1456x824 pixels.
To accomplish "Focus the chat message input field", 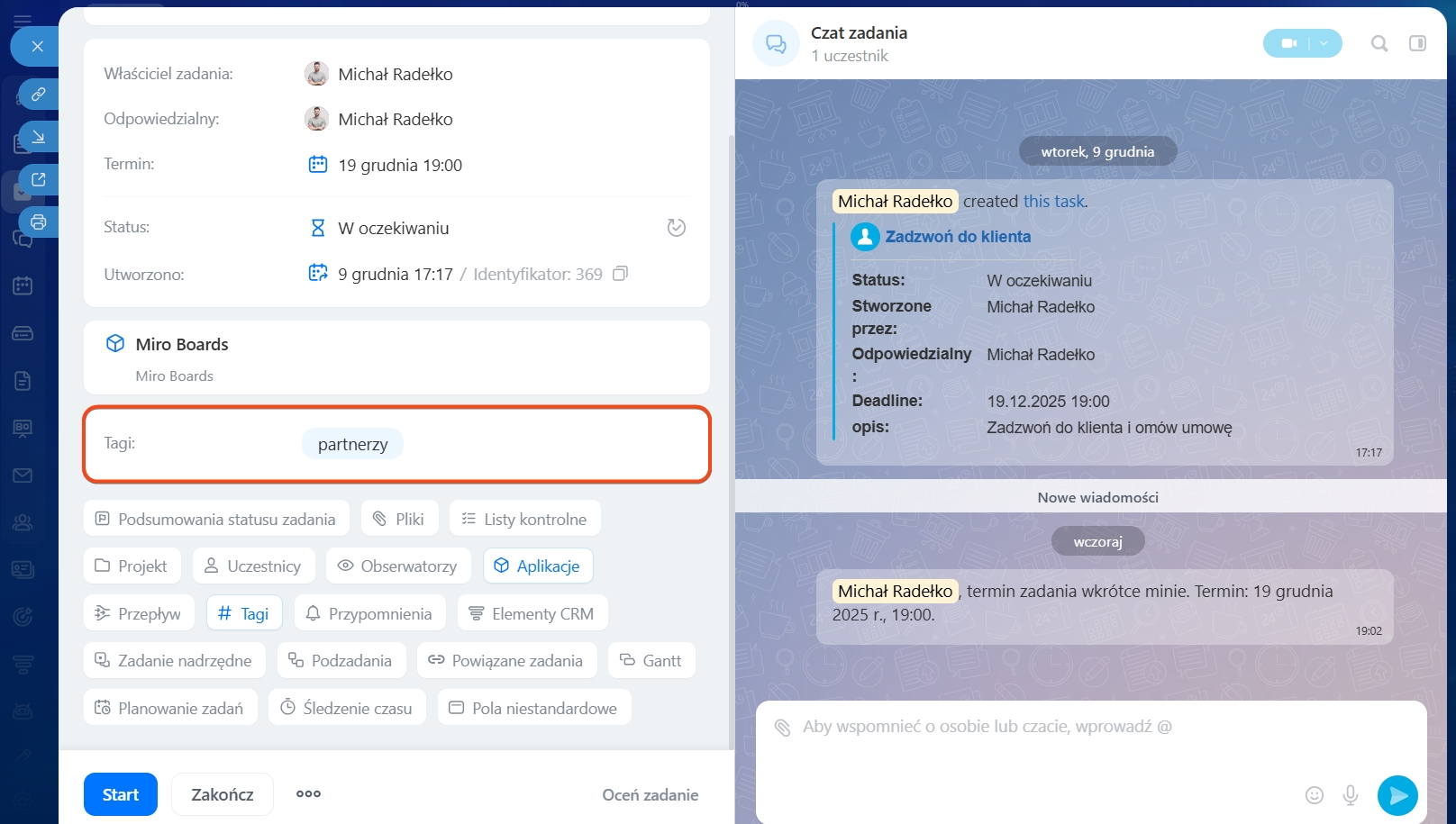I will [1090, 727].
